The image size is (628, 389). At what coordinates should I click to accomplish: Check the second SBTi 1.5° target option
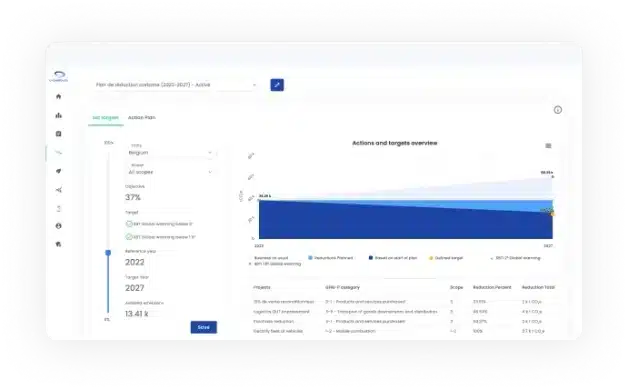(x=129, y=237)
